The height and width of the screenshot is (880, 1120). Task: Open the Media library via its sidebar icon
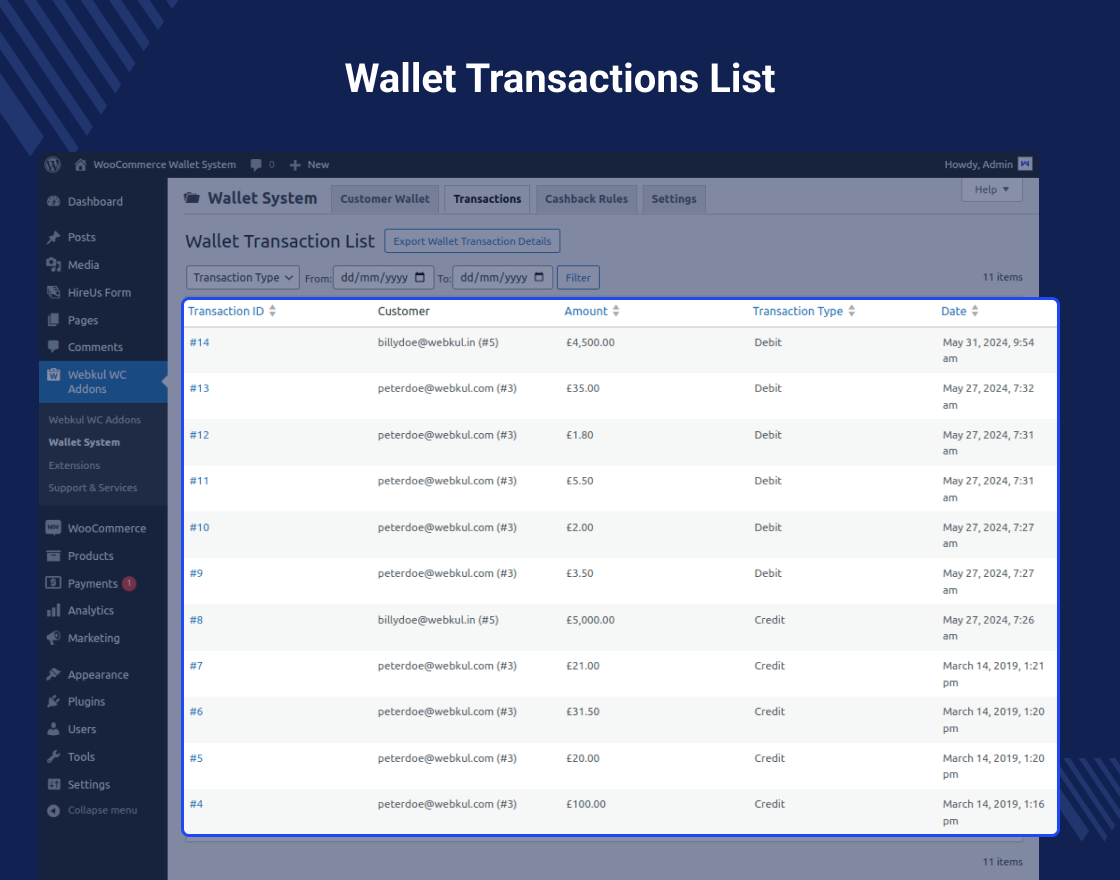click(52, 264)
